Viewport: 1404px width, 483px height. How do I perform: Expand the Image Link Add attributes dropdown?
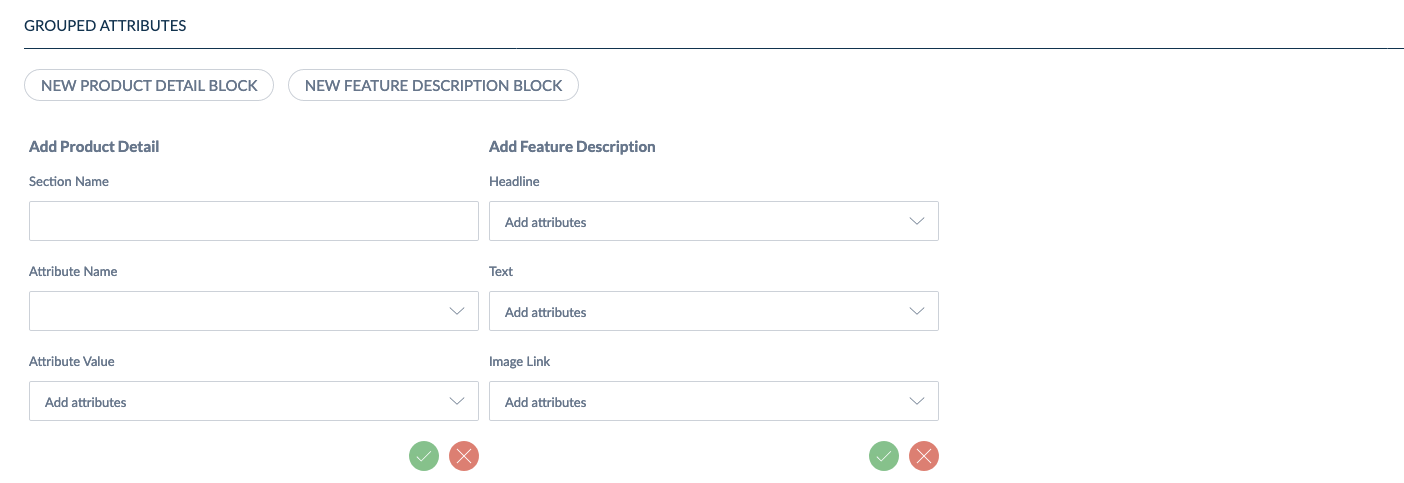tap(714, 401)
